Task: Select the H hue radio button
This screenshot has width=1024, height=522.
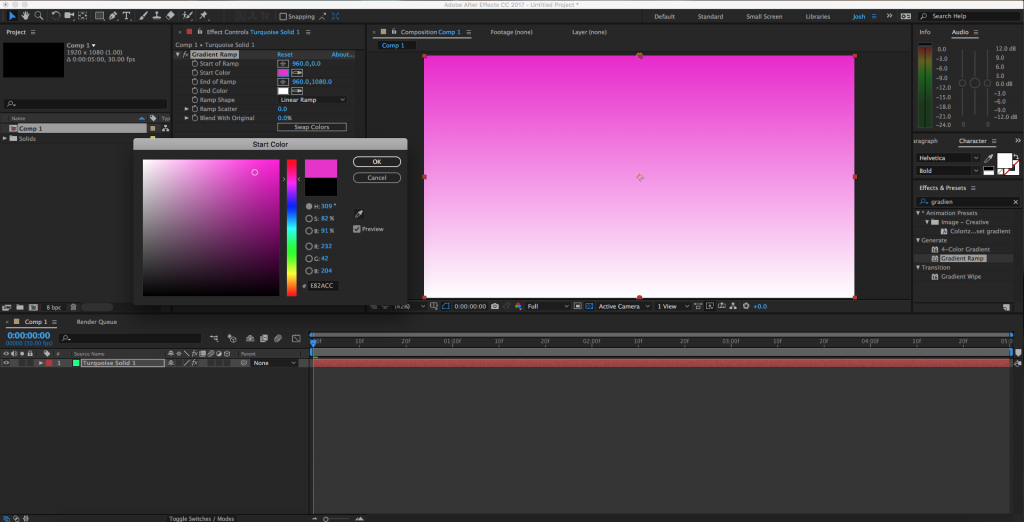Action: (x=310, y=206)
